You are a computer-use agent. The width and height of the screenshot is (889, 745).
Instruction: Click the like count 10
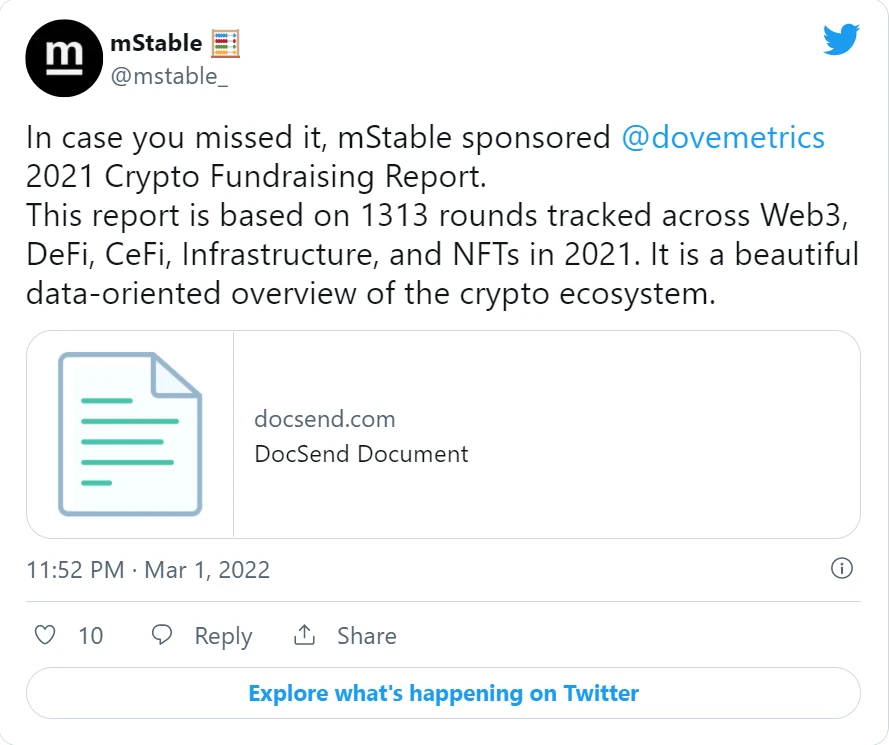(91, 636)
